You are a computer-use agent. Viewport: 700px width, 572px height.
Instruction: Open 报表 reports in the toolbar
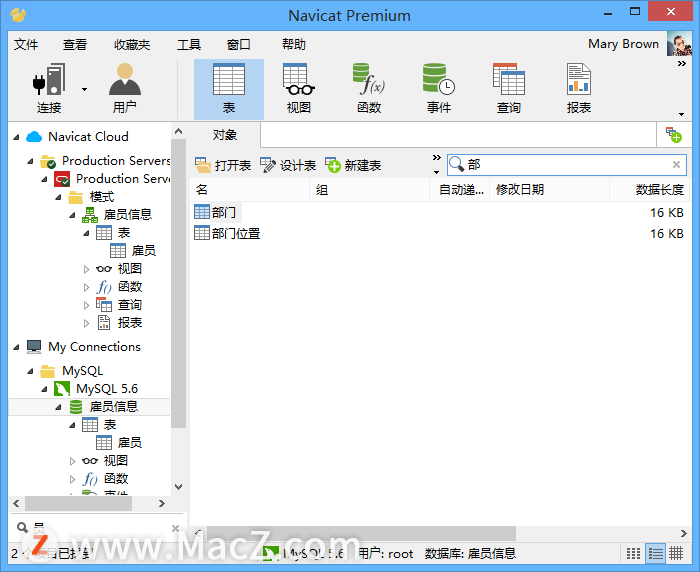(x=579, y=88)
